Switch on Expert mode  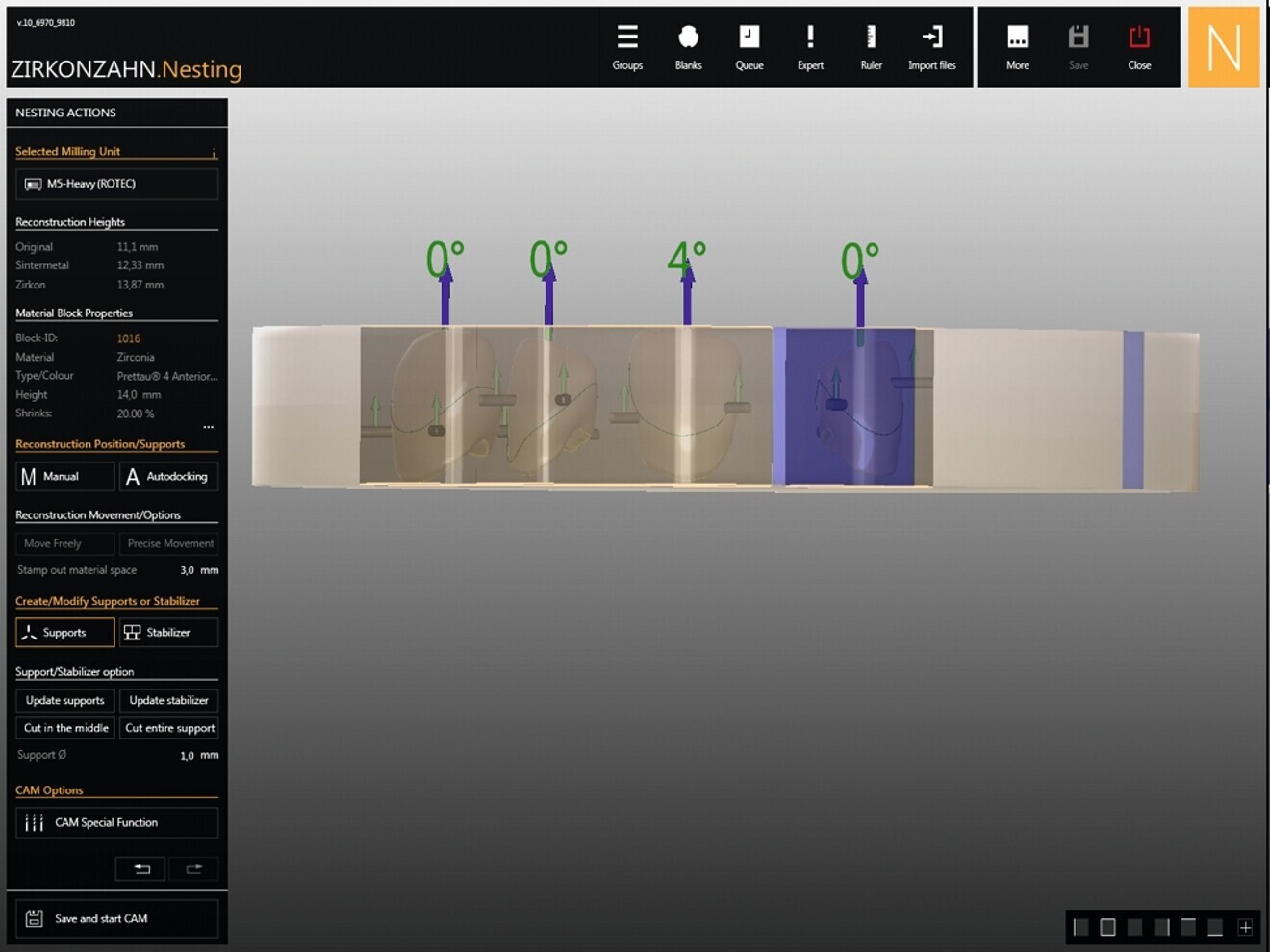click(810, 47)
